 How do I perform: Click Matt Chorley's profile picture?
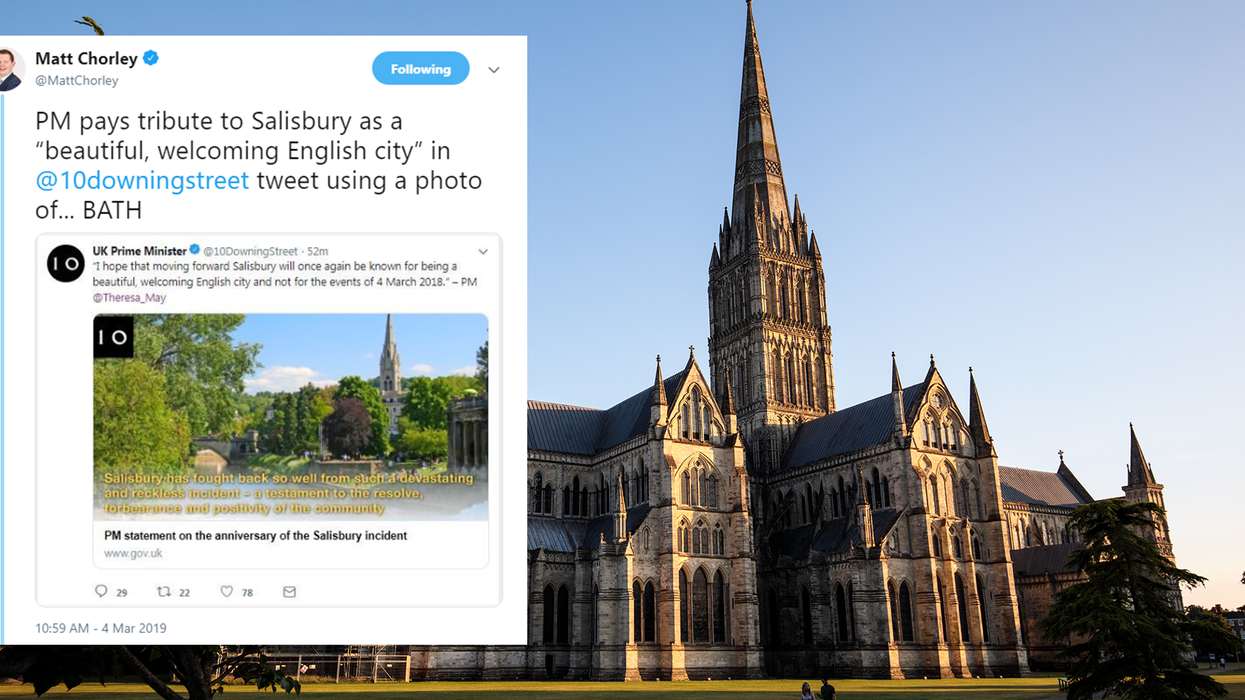pyautogui.click(x=11, y=69)
